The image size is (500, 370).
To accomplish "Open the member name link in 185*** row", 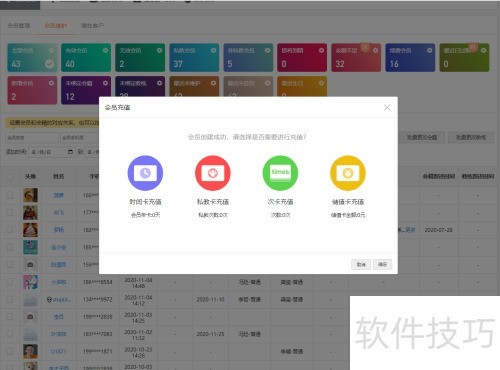I will tap(58, 247).
